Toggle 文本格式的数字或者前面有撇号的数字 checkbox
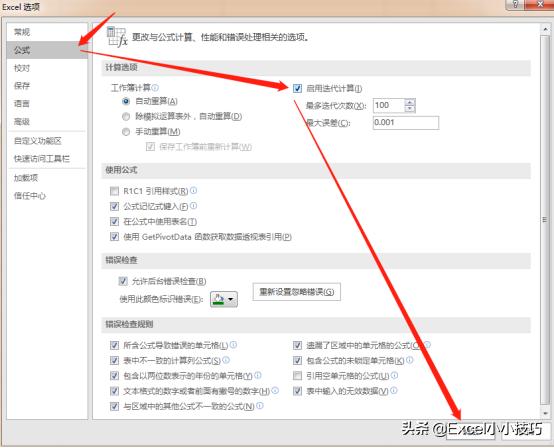 click(114, 391)
